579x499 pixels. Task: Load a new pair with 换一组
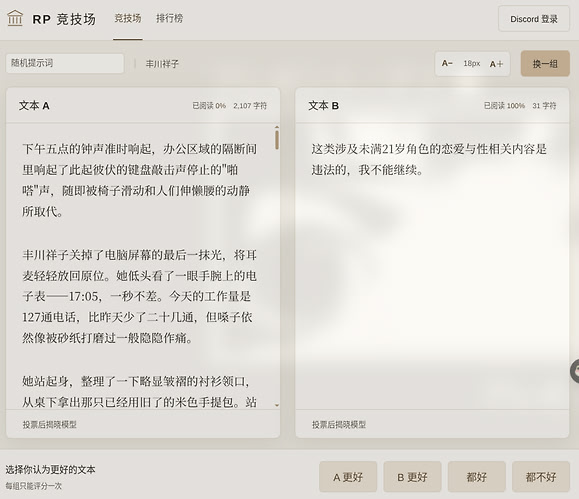pyautogui.click(x=545, y=64)
